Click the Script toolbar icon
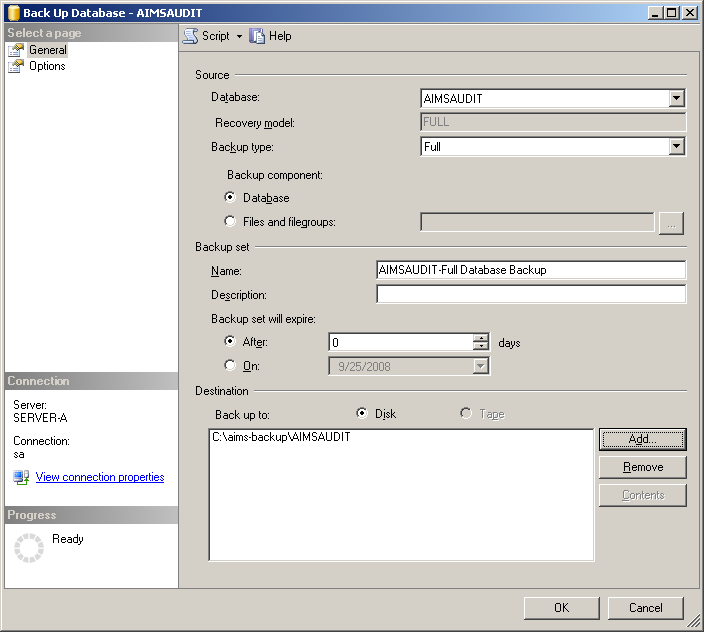This screenshot has width=704, height=632. (190, 36)
